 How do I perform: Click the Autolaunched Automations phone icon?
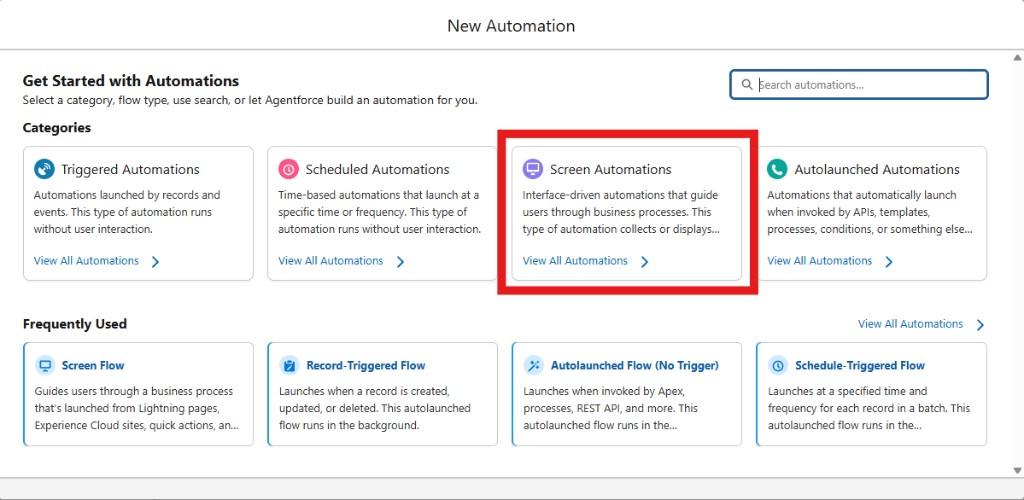[x=777, y=169]
